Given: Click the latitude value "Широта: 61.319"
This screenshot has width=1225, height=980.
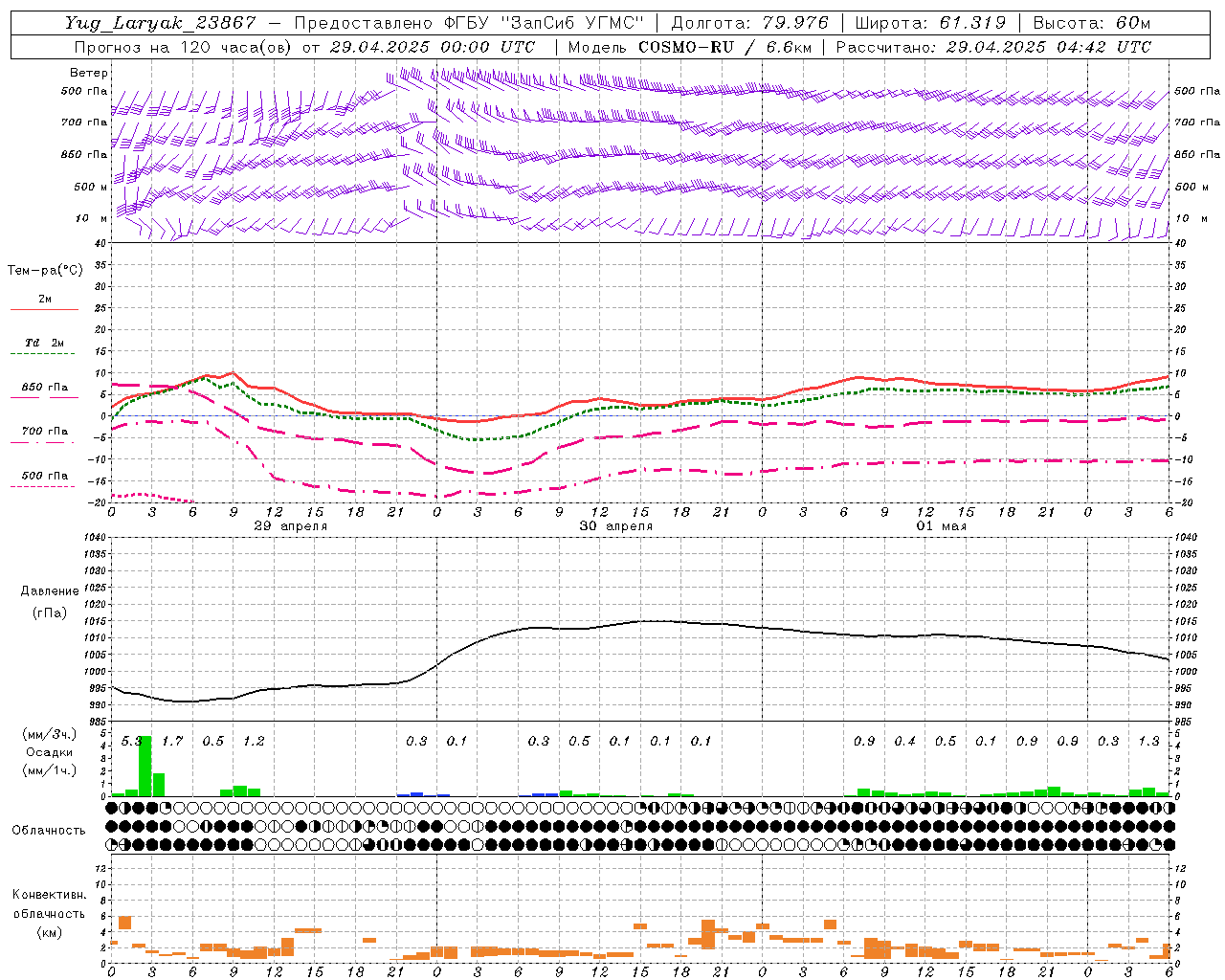Looking at the screenshot, I should (x=930, y=23).
